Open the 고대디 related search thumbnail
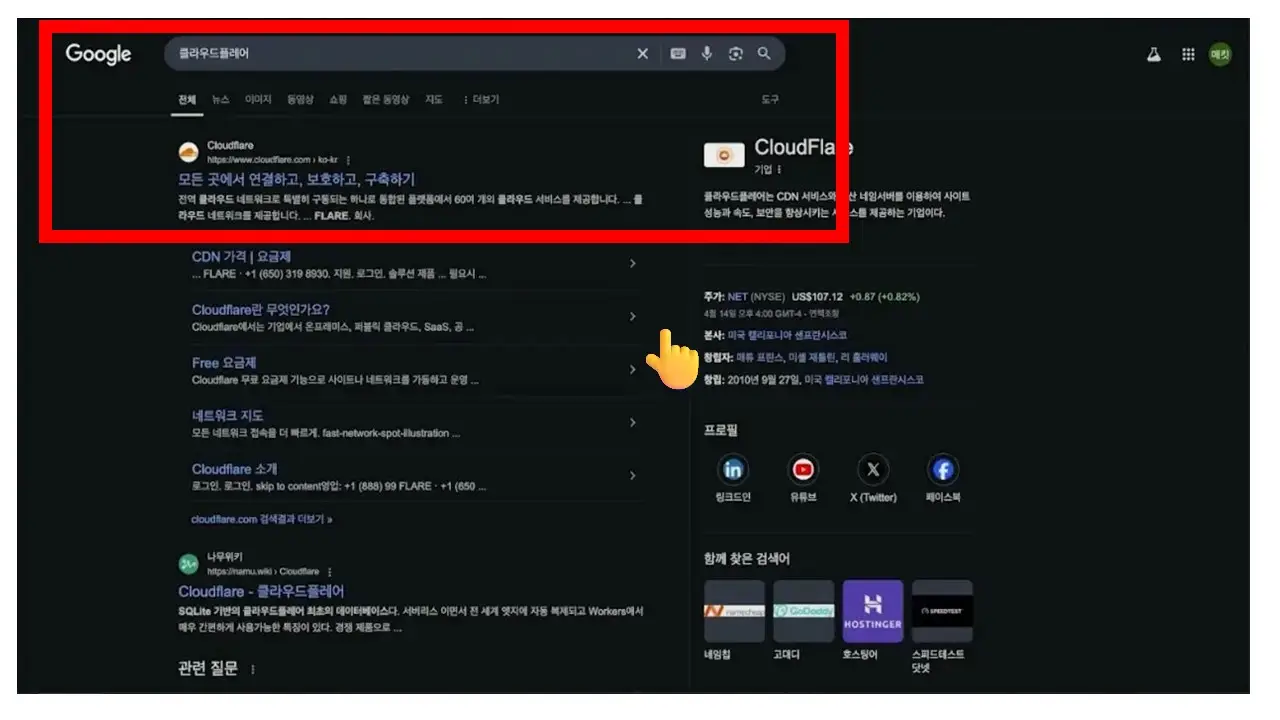This screenshot has width=1280, height=720. pos(803,611)
